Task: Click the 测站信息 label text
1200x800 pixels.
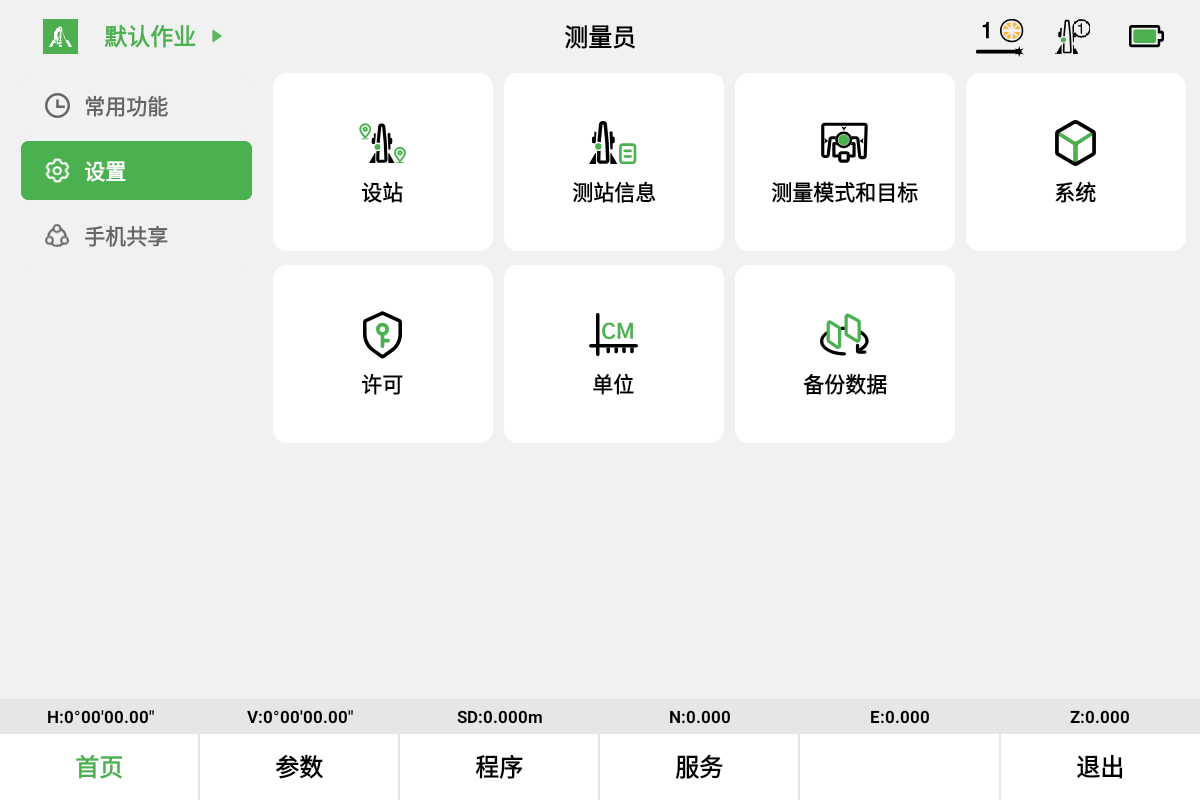Action: tap(613, 193)
